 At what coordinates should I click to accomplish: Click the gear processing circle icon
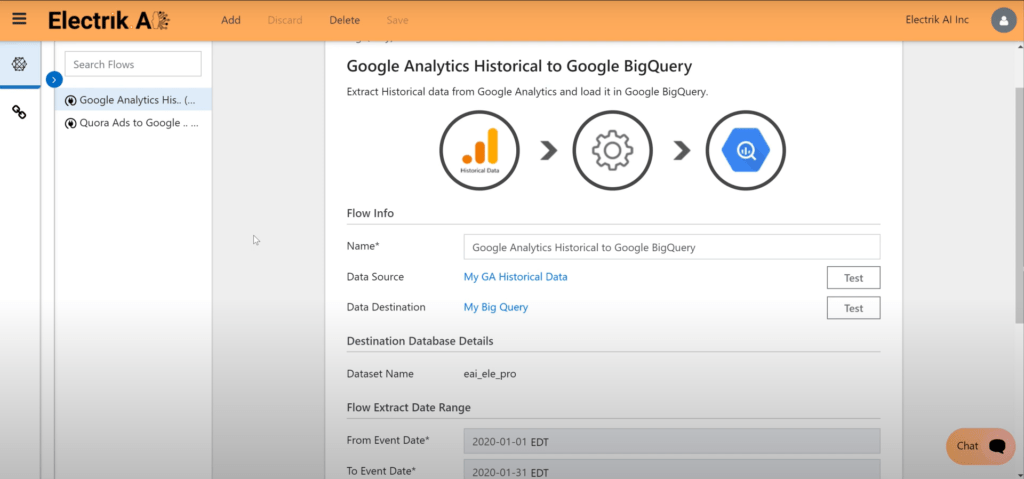pyautogui.click(x=612, y=150)
